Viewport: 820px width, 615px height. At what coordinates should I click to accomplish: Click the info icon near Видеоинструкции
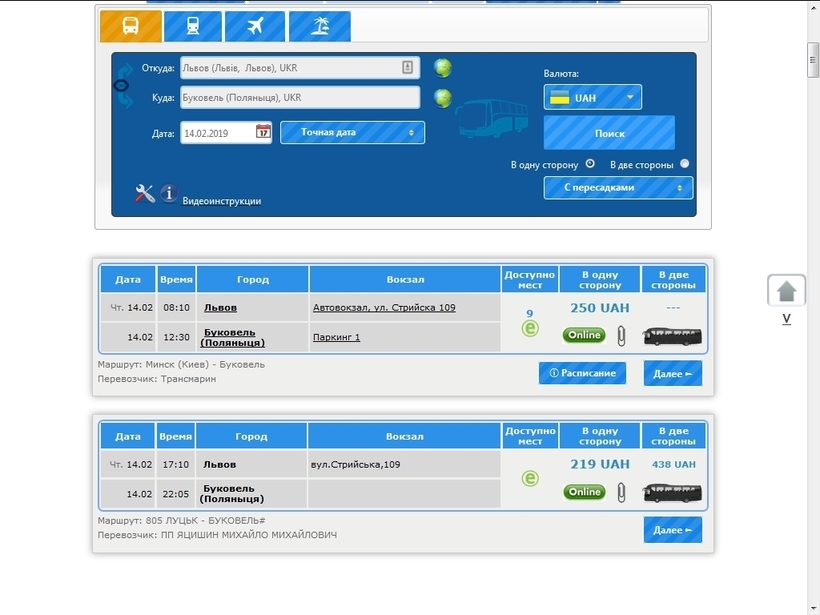click(x=168, y=193)
